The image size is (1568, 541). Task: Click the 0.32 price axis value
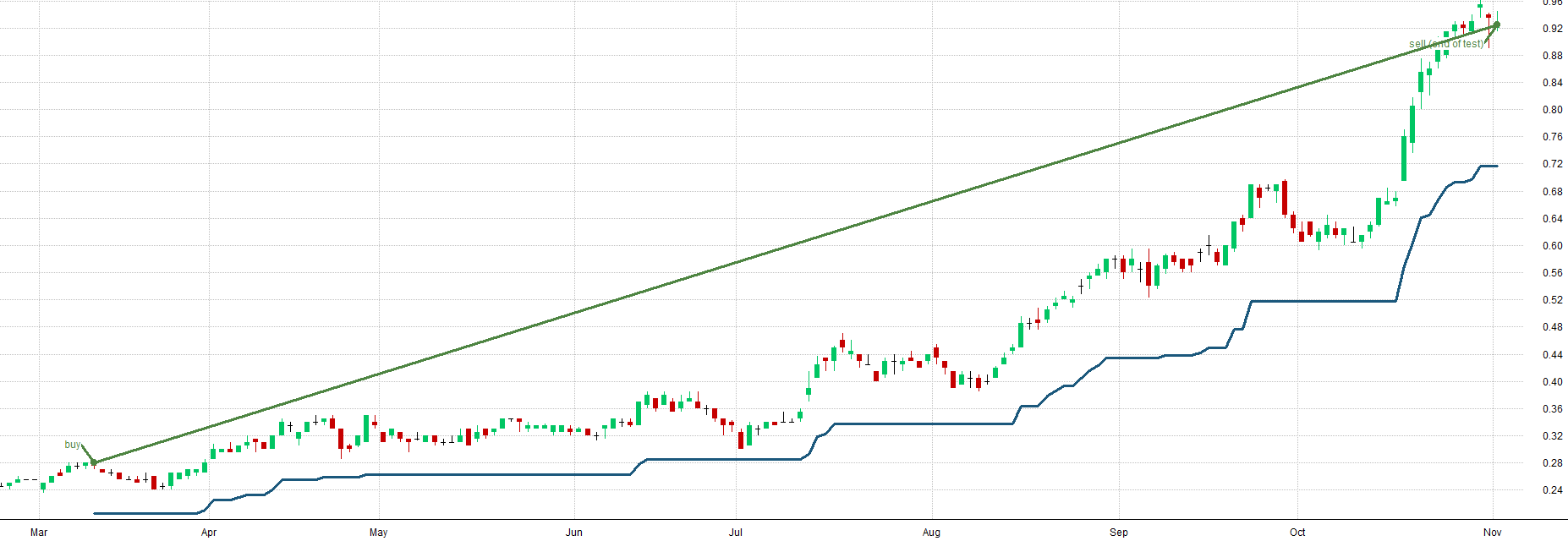[x=1553, y=436]
